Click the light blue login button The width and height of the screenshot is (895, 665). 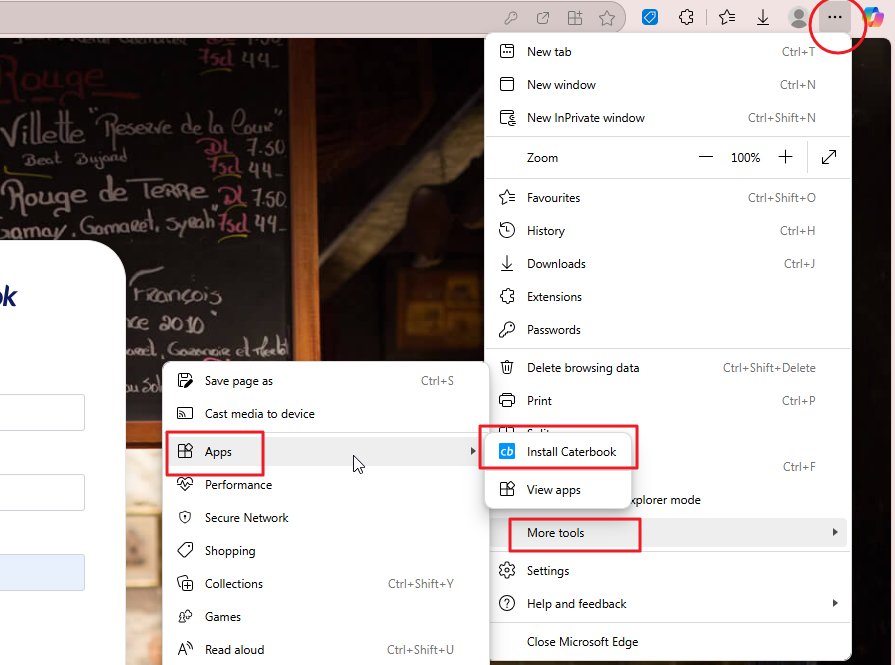[x=42, y=572]
